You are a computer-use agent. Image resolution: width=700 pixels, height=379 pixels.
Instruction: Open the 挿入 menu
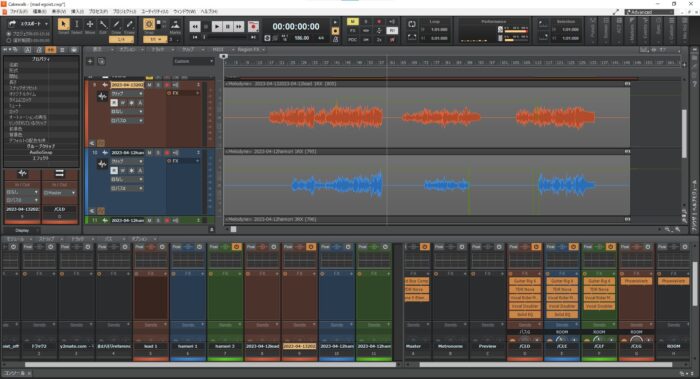tap(77, 11)
